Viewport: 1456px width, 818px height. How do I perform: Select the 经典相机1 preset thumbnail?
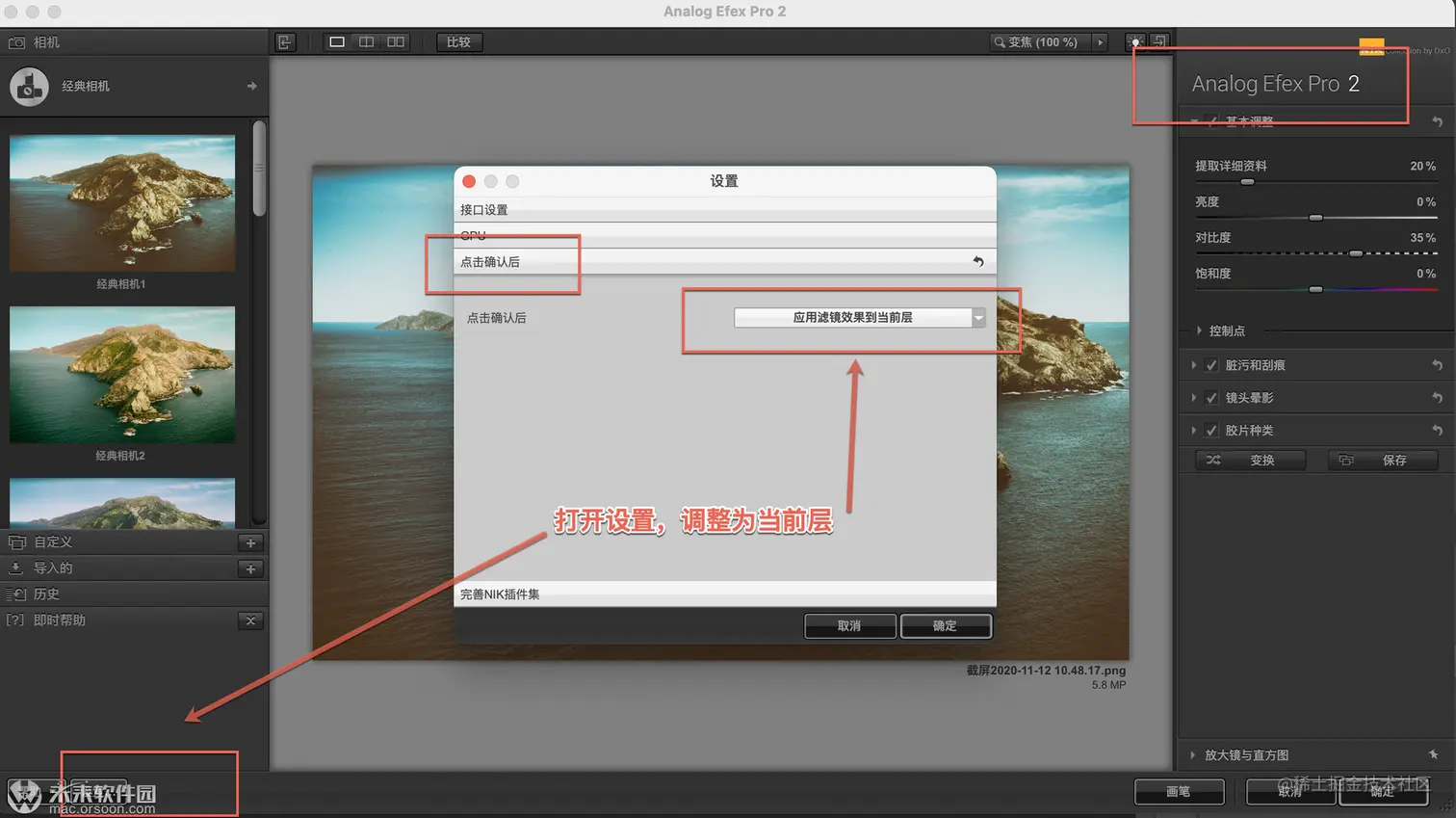click(x=122, y=203)
